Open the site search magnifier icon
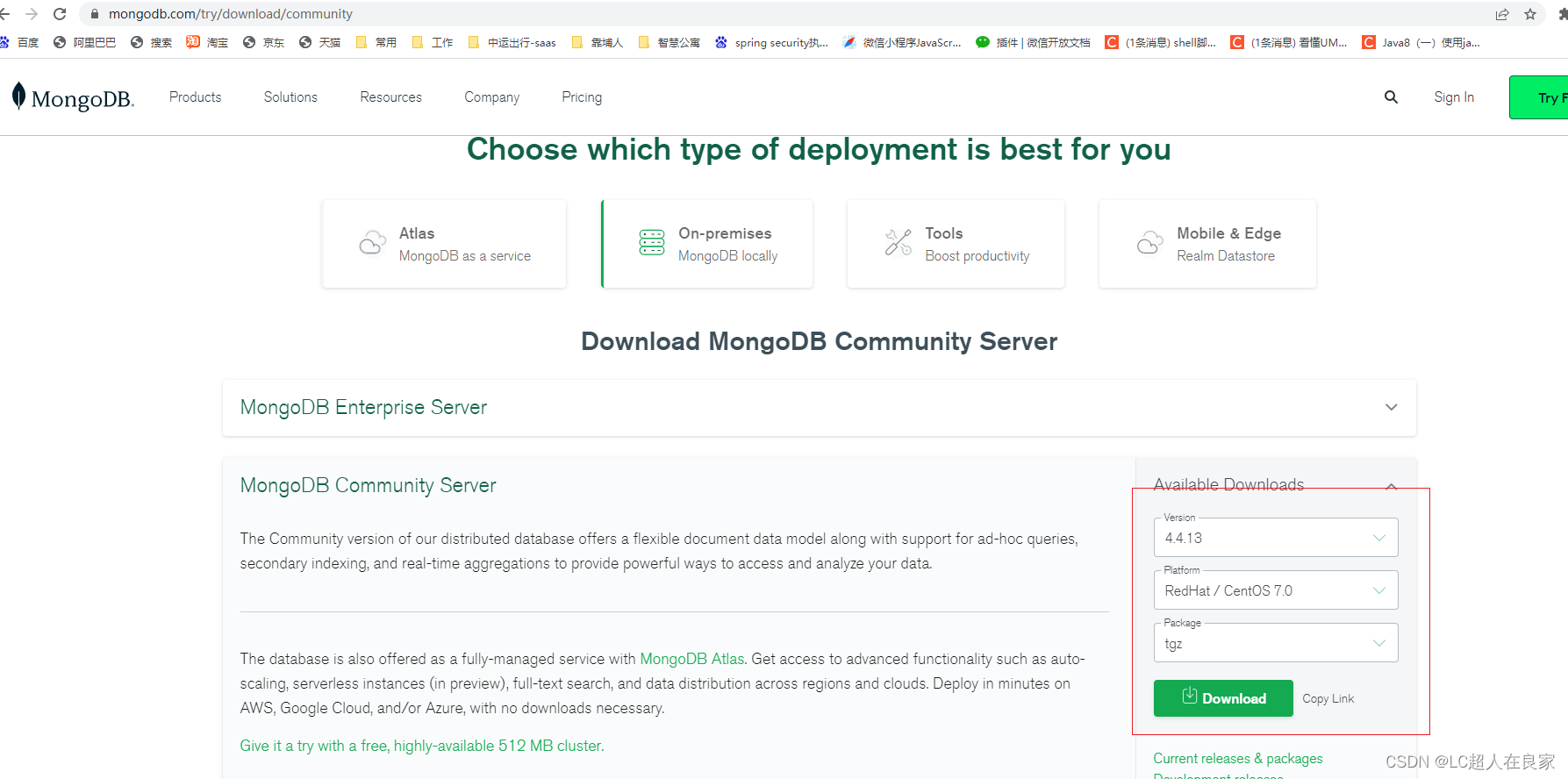This screenshot has width=1568, height=779. [1391, 97]
